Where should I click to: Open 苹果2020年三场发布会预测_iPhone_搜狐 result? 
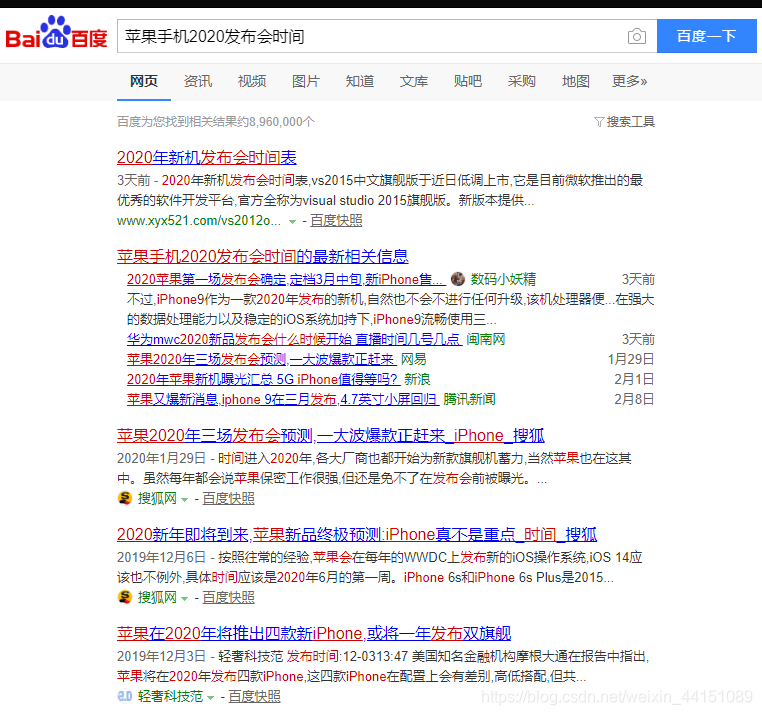point(330,435)
